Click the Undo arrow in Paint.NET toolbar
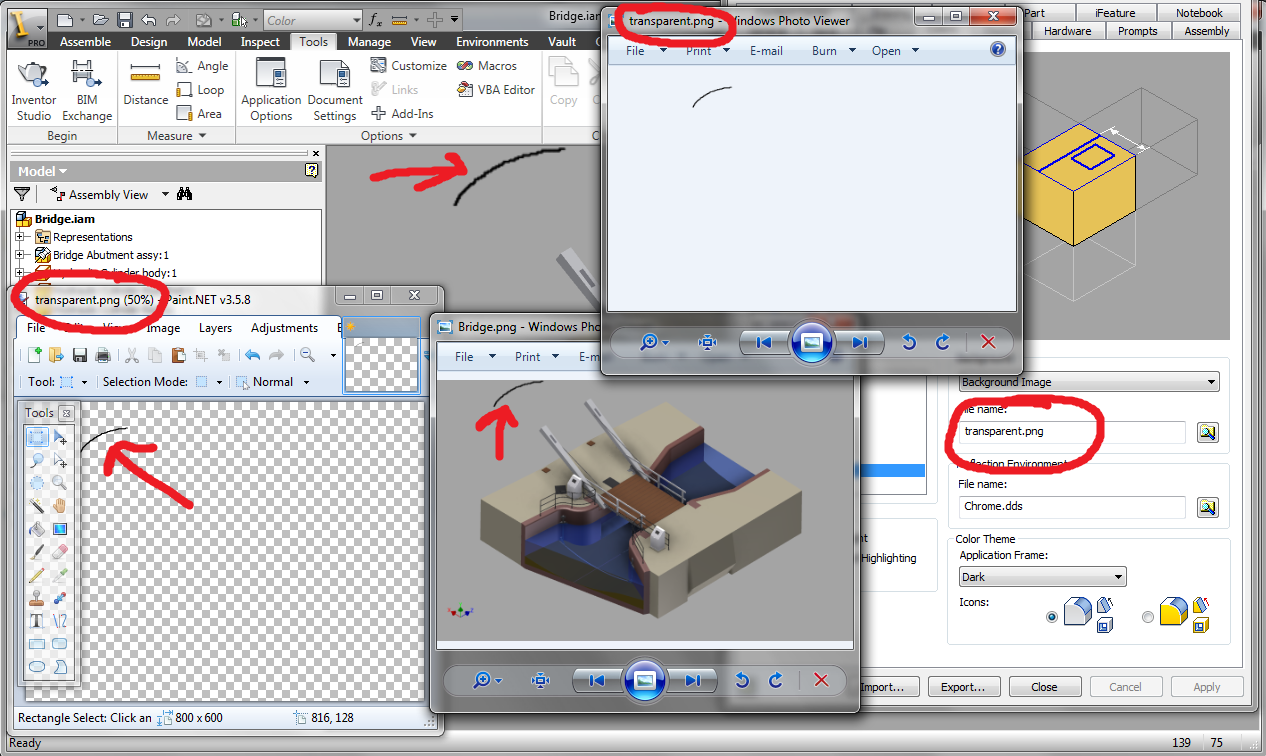This screenshot has height=756, width=1266. click(x=251, y=354)
